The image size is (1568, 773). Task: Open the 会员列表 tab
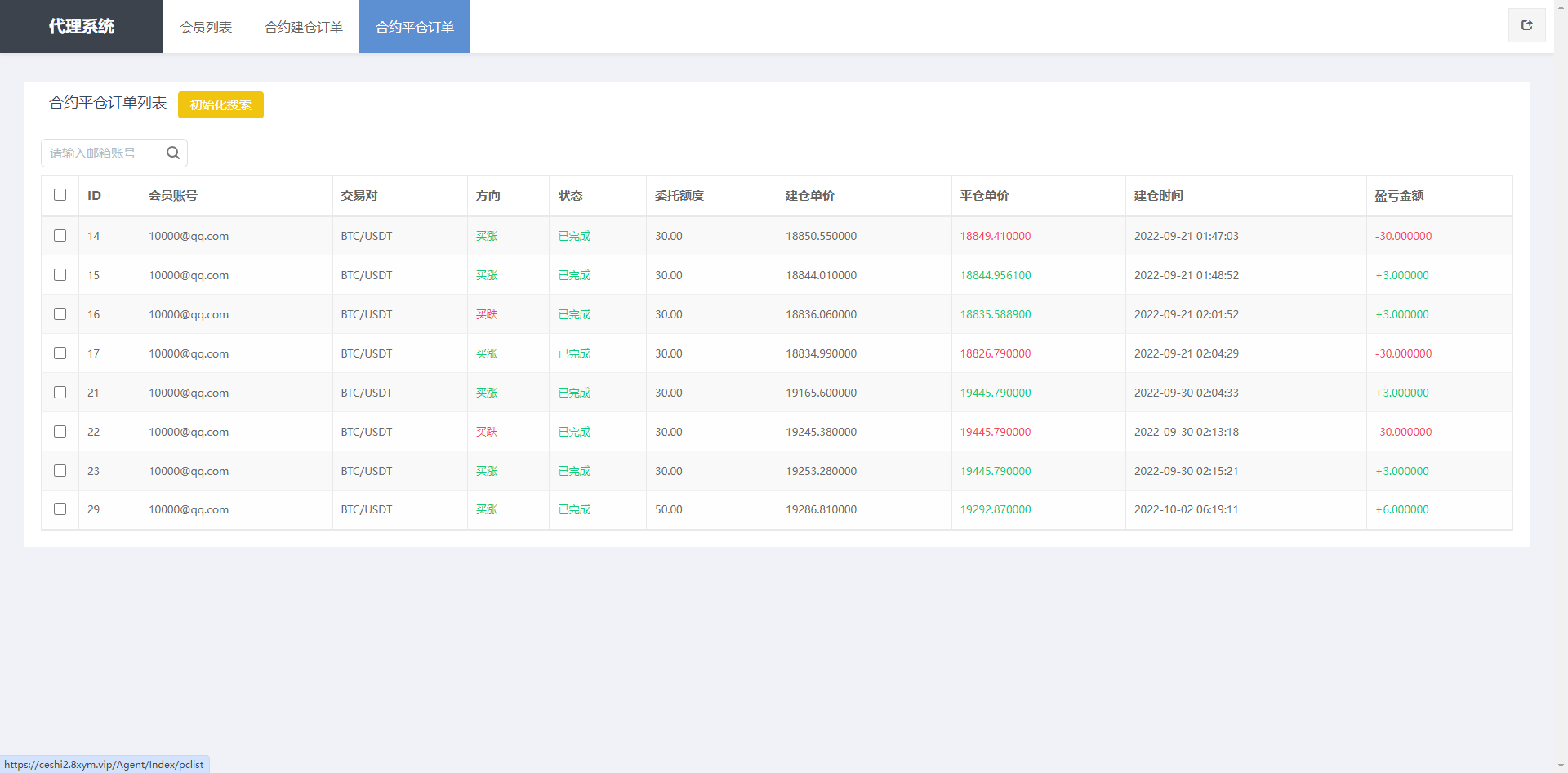tap(206, 27)
